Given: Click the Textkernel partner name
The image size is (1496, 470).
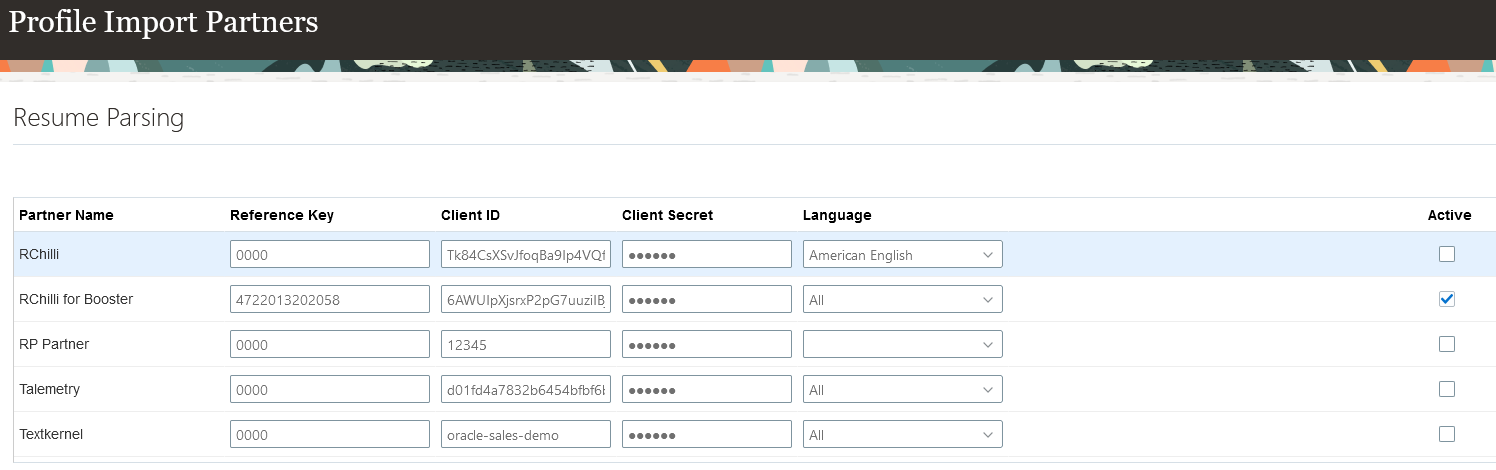Looking at the screenshot, I should pyautogui.click(x=51, y=434).
